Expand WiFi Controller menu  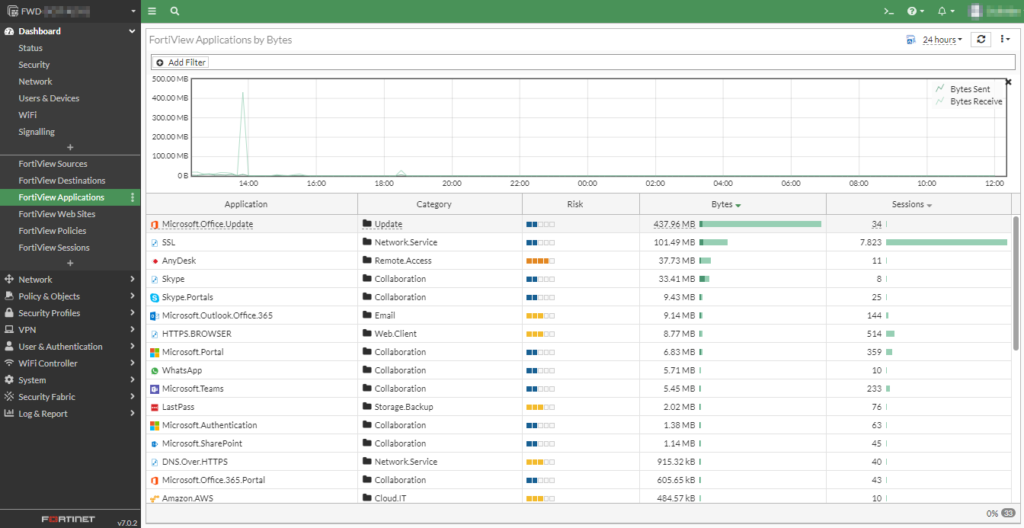(71, 363)
